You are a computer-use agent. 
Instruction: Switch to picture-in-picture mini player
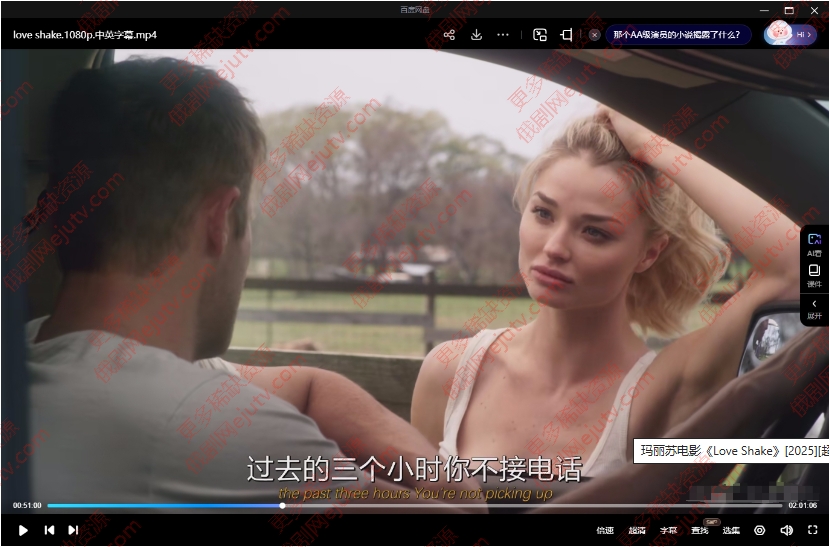click(x=539, y=35)
